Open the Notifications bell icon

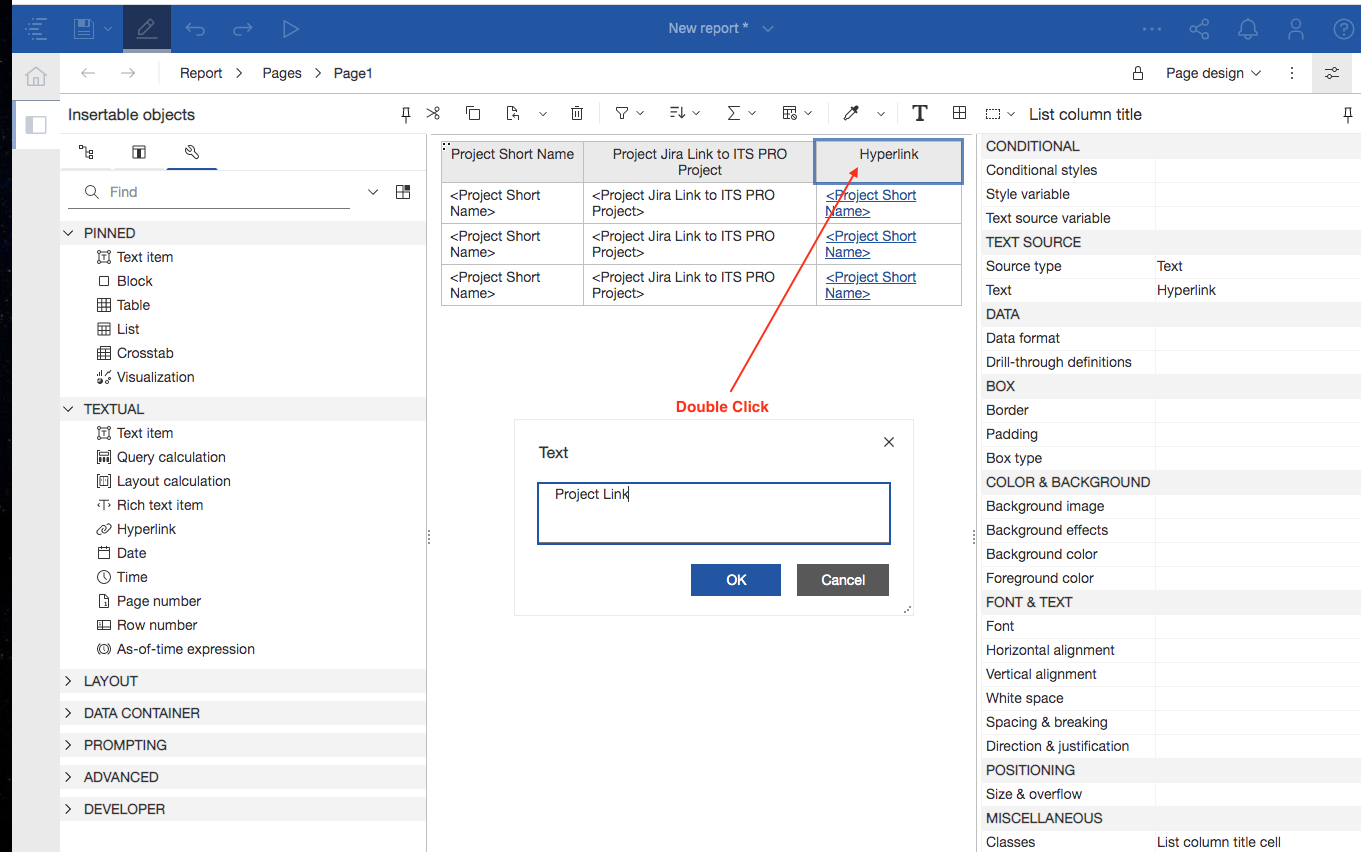(x=1248, y=29)
